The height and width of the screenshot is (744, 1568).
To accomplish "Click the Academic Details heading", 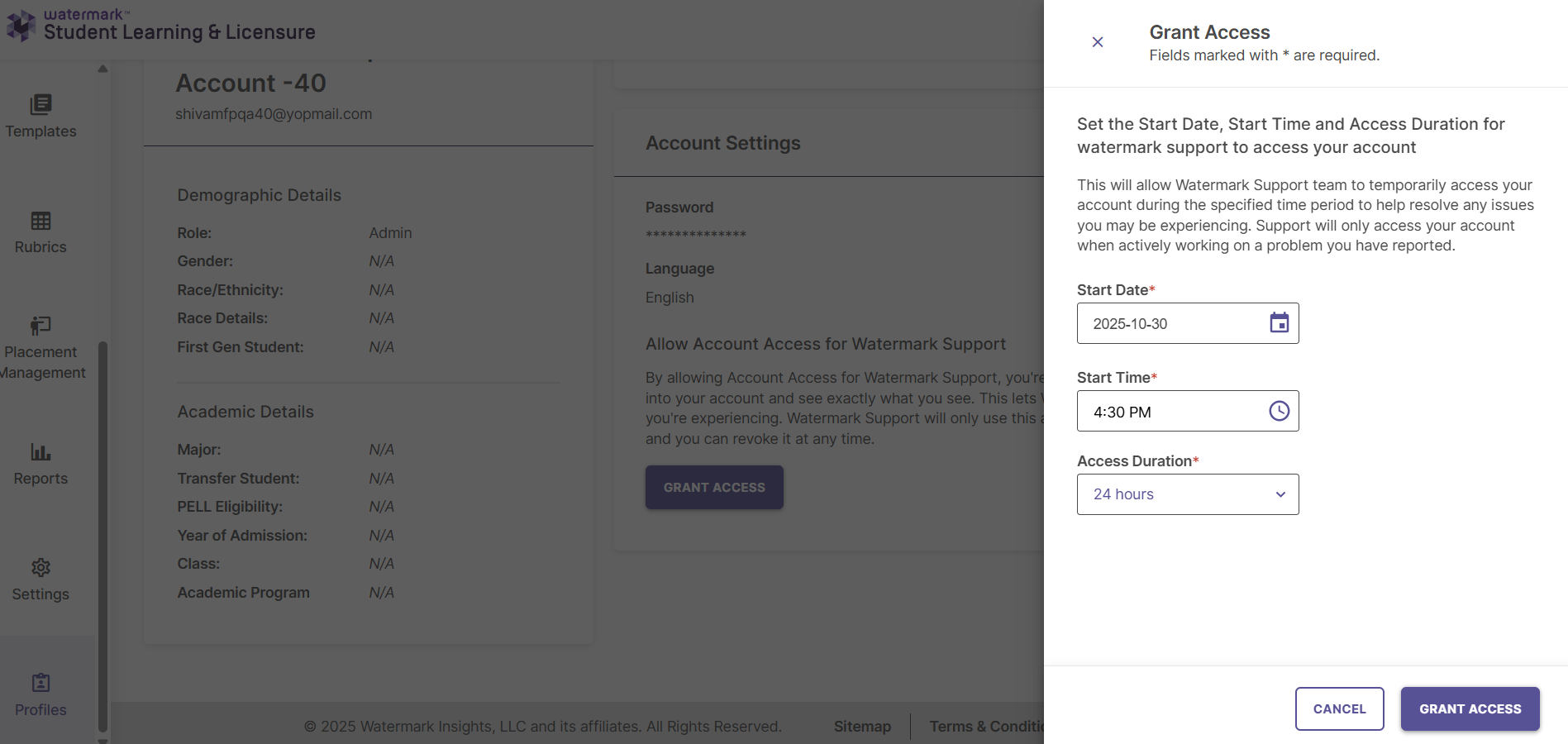I will coord(245,412).
